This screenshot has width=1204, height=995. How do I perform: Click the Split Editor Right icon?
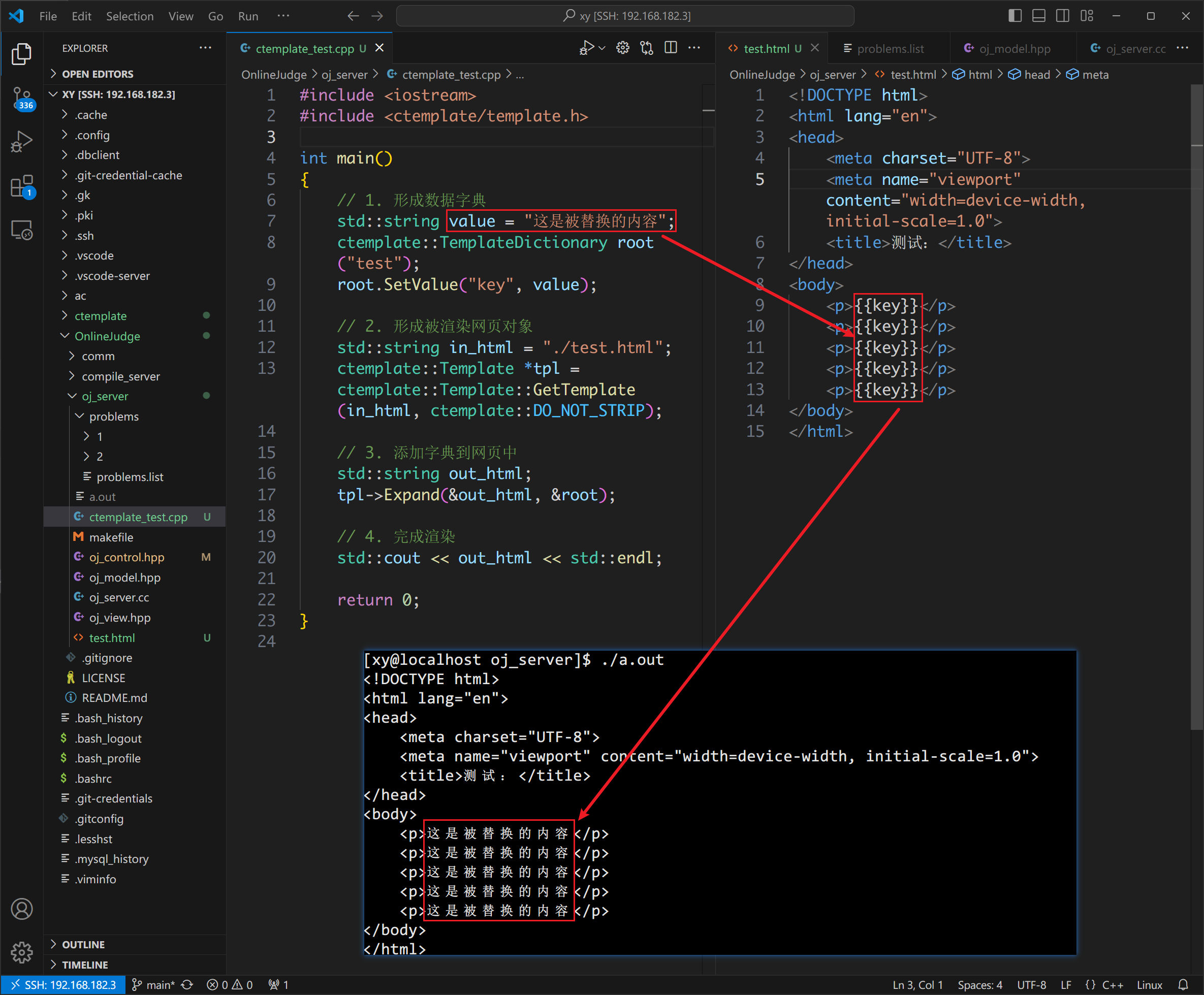point(670,48)
